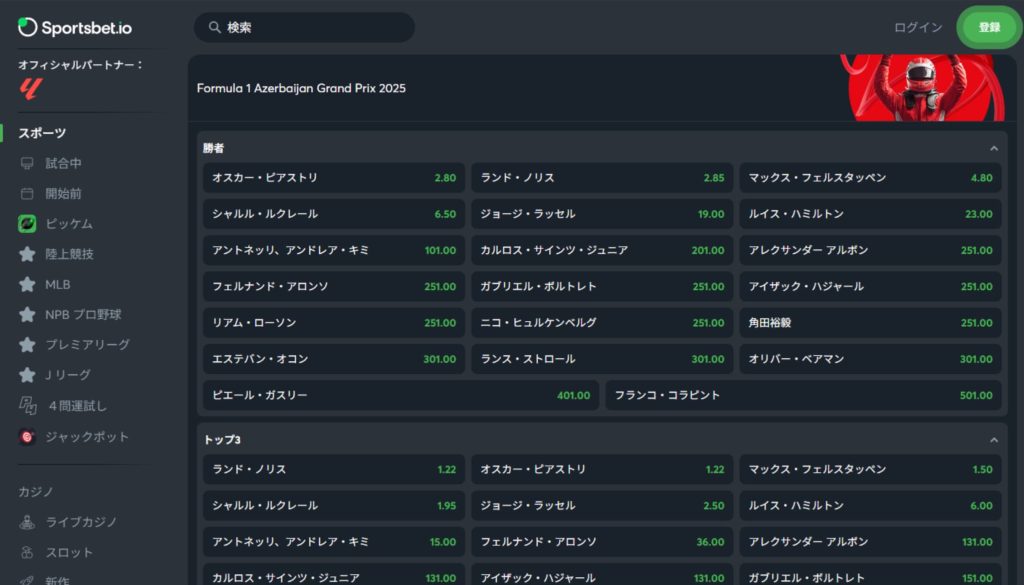Click the F1 driver banner image
The height and width of the screenshot is (585, 1024).
pos(922,87)
